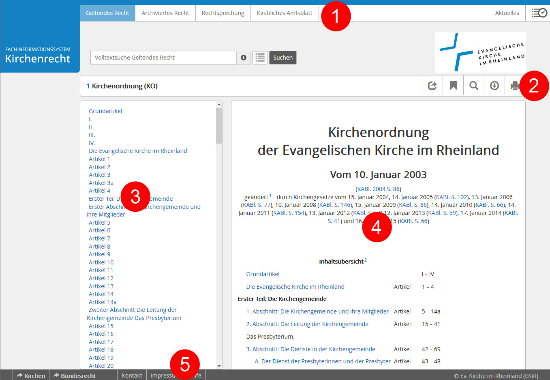550x380 pixels.
Task: Click the contents scrollbar up arrow
Action: coord(219,105)
